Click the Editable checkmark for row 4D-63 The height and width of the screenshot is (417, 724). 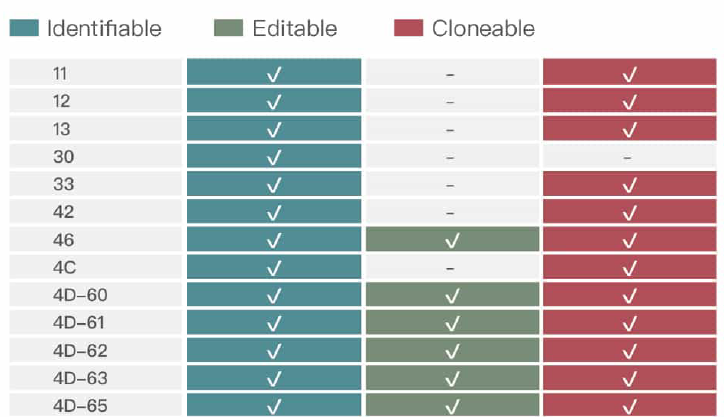click(452, 379)
